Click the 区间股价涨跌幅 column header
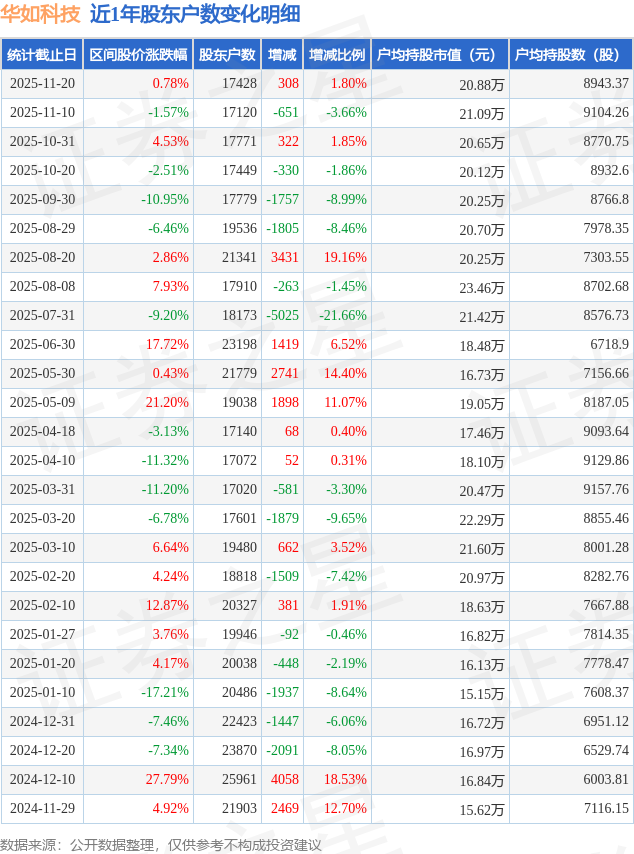Image resolution: width=634 pixels, height=854 pixels. [138, 55]
